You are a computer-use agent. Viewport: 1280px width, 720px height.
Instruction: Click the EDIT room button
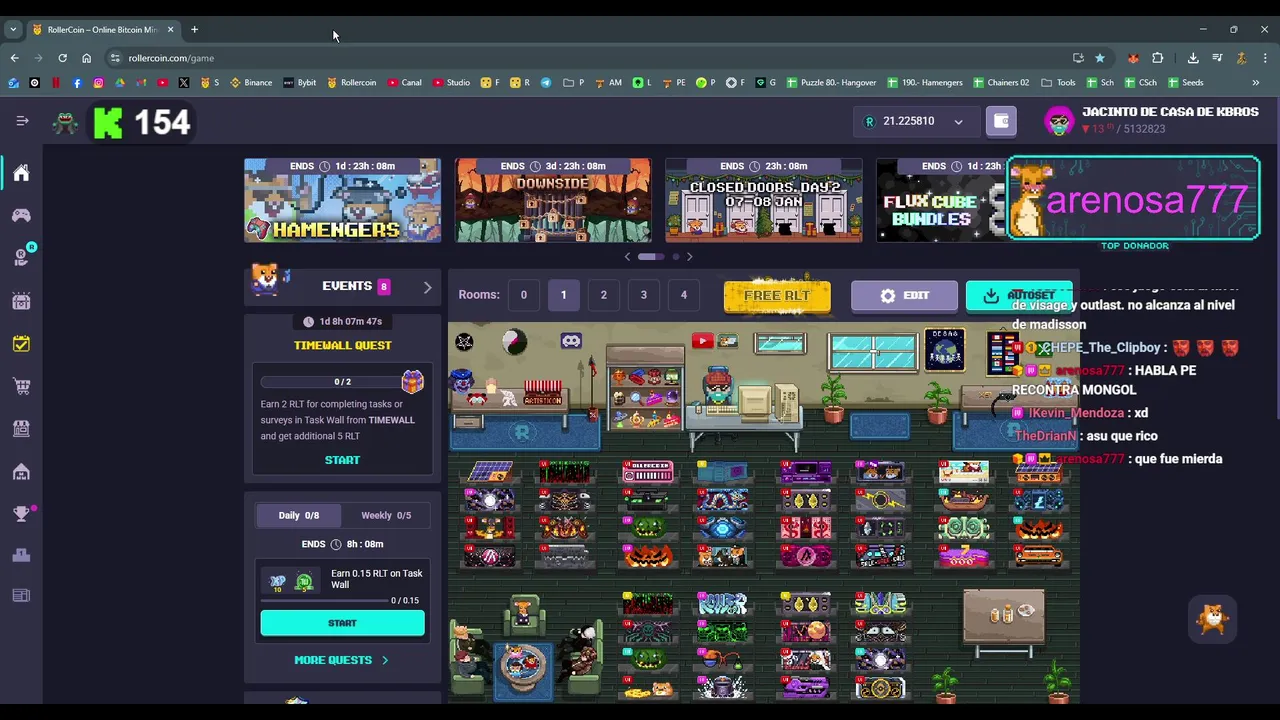pos(904,296)
